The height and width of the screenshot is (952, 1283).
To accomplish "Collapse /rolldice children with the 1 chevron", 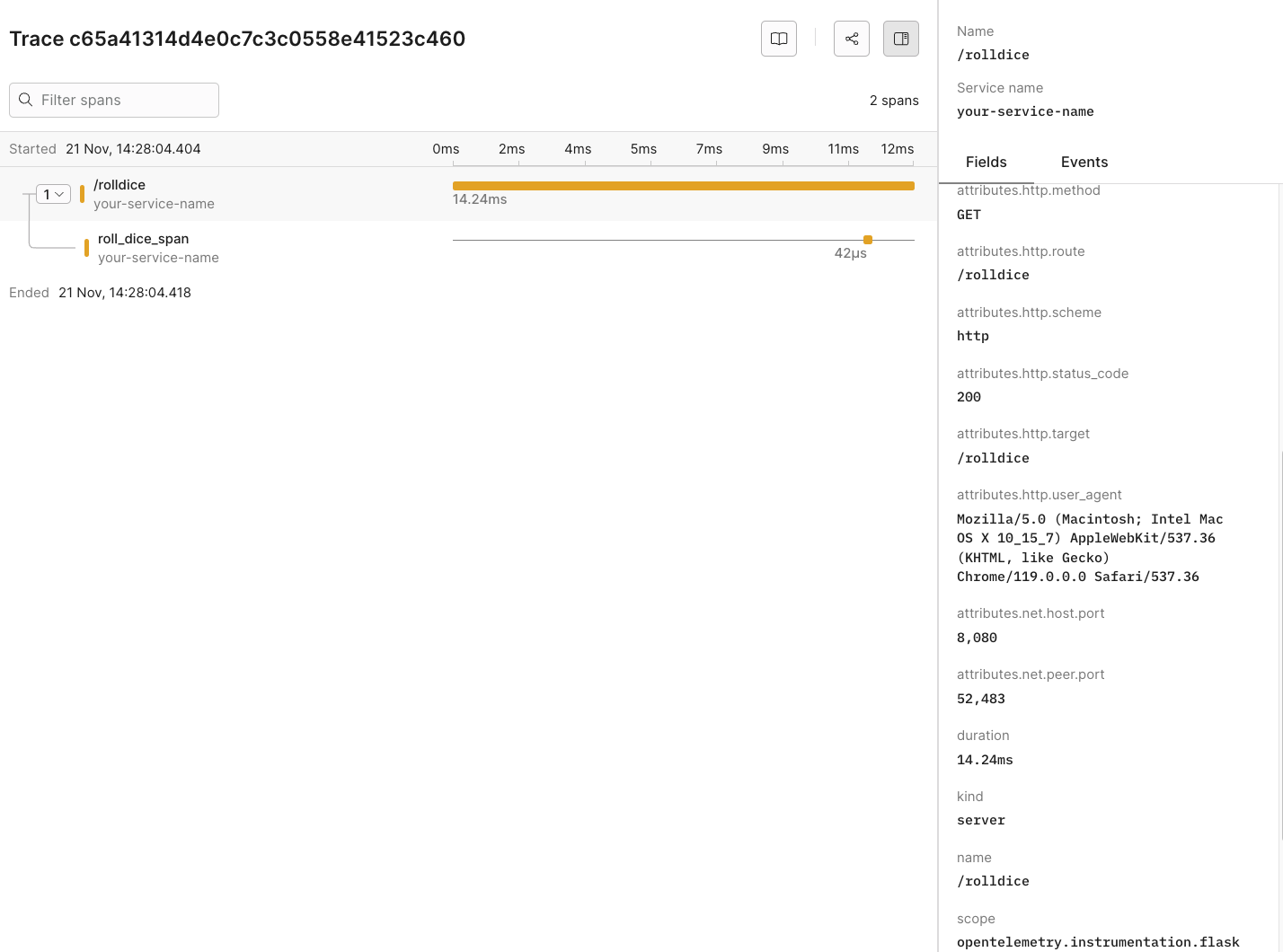I will click(53, 193).
